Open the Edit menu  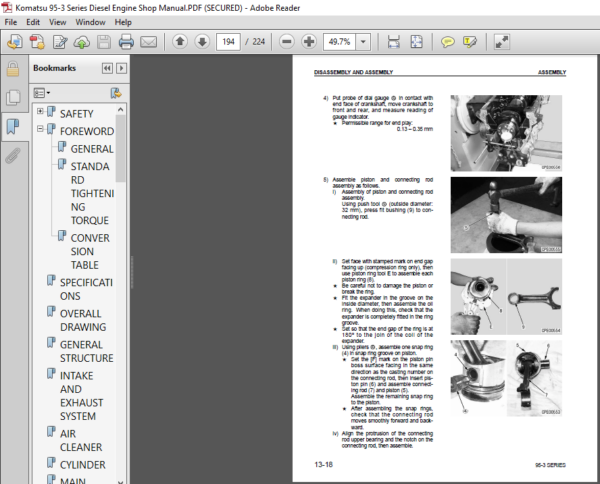33,22
